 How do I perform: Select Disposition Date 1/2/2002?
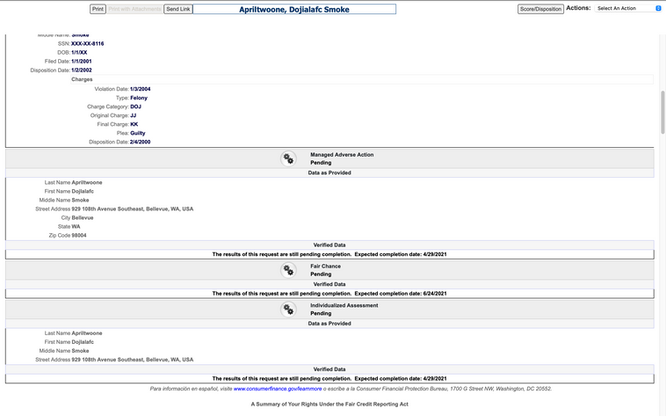click(82, 71)
